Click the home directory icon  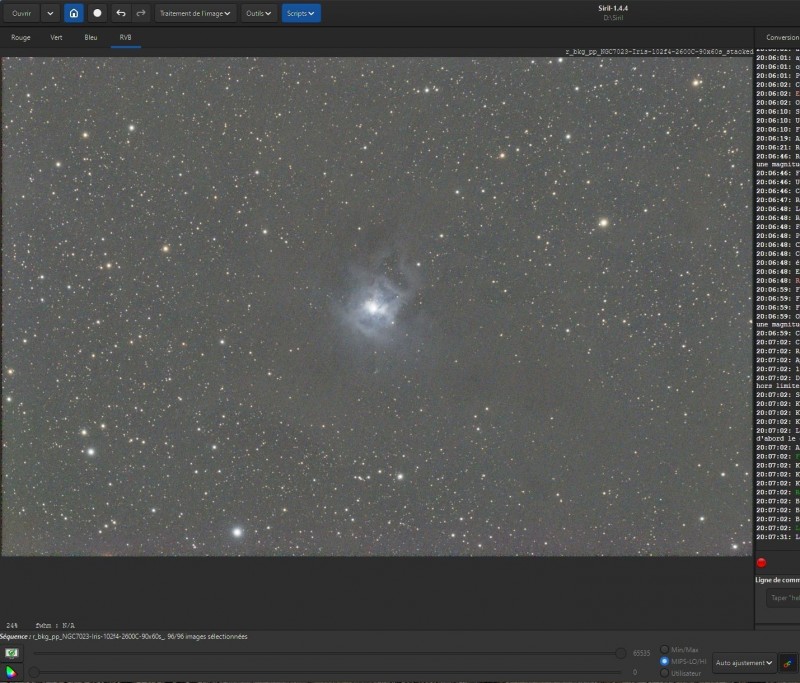tap(74, 13)
